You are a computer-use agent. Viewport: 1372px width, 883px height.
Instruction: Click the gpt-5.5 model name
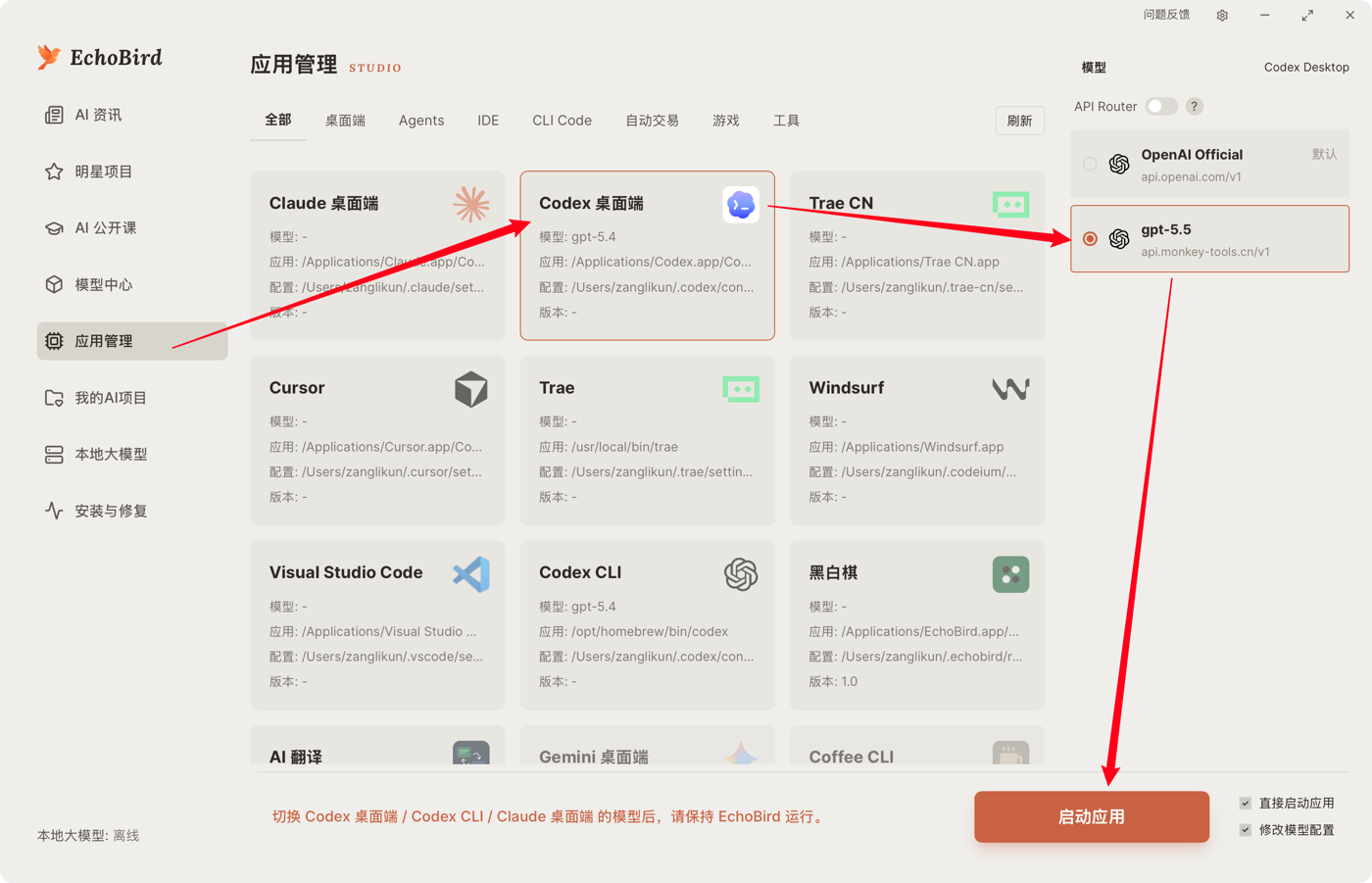pyautogui.click(x=1166, y=229)
